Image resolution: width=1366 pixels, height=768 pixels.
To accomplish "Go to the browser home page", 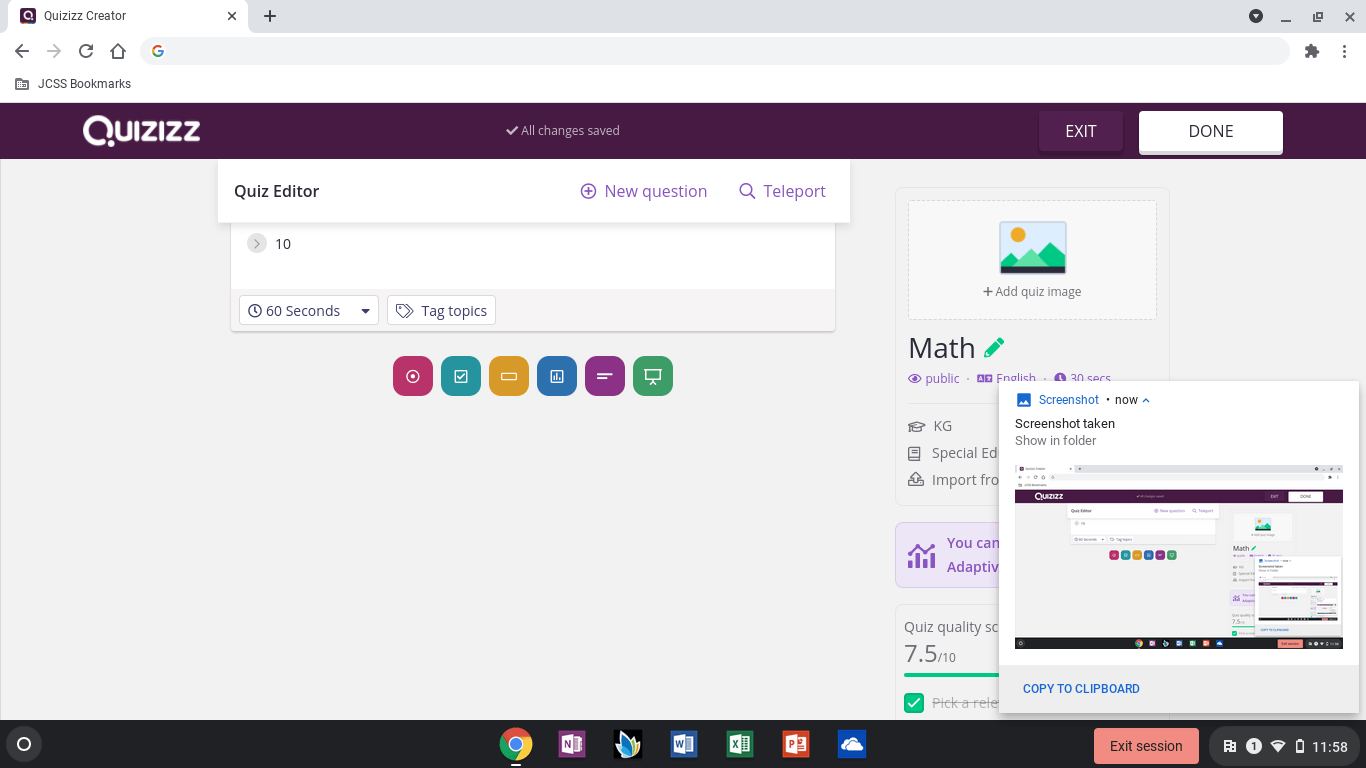I will coord(118,51).
